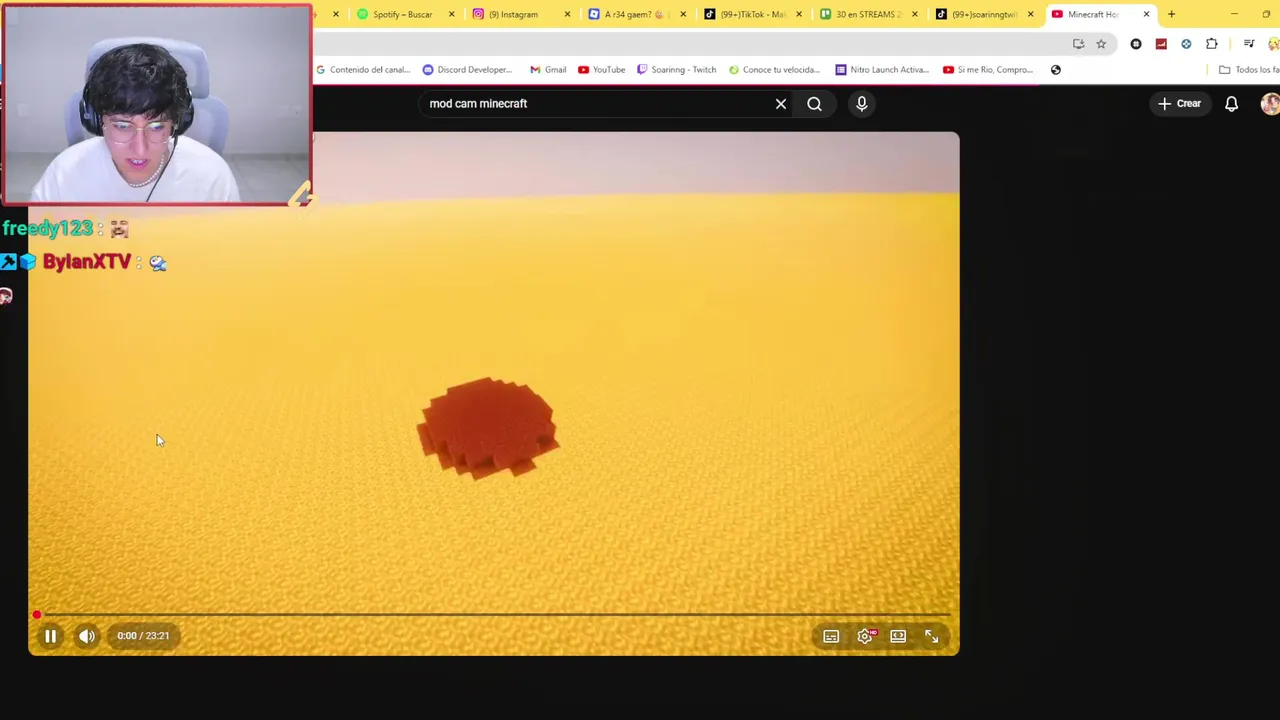Open Chrome profile avatar

click(x=1274, y=44)
